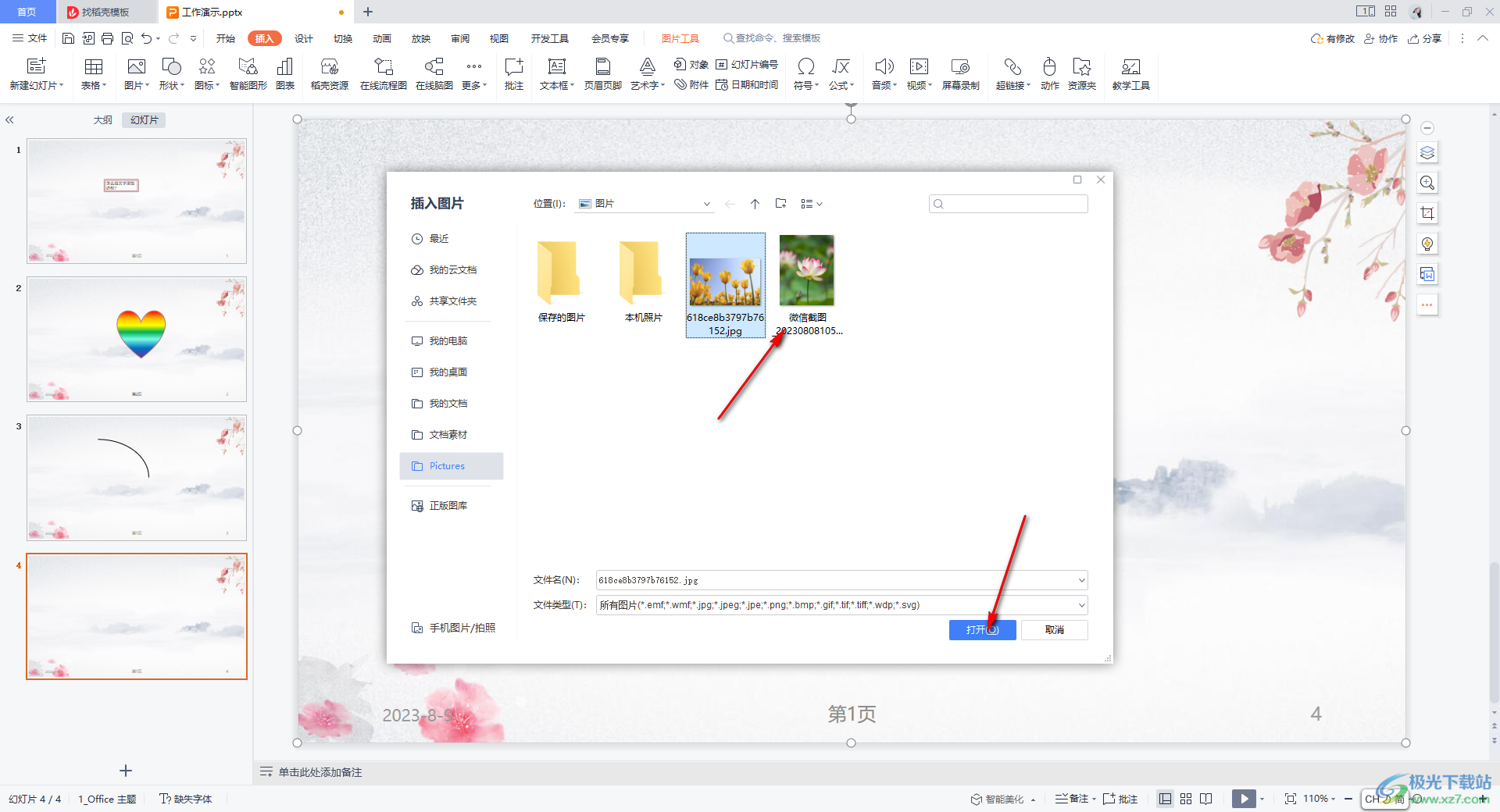Open the 设计 ribbon tab
Image resolution: width=1500 pixels, height=812 pixels.
coord(304,38)
